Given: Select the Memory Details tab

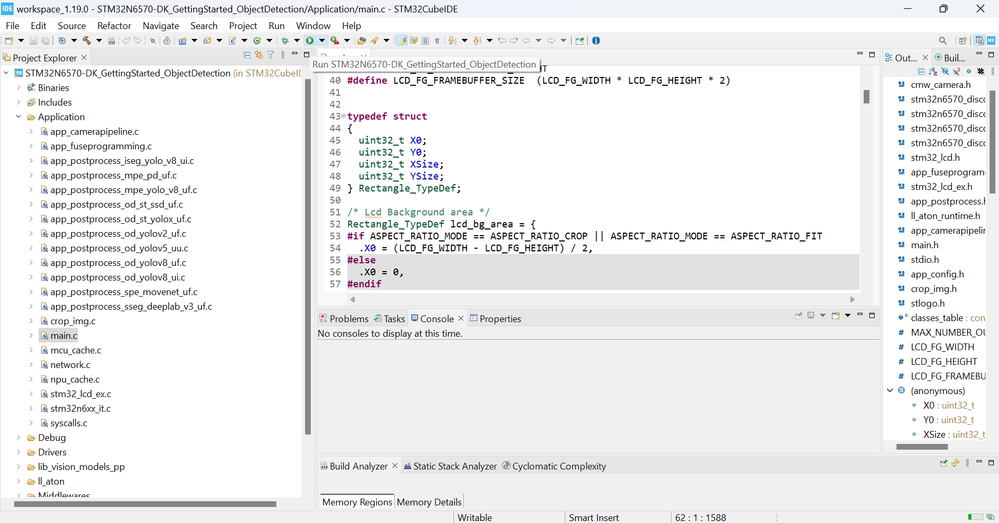Looking at the screenshot, I should pos(429,502).
